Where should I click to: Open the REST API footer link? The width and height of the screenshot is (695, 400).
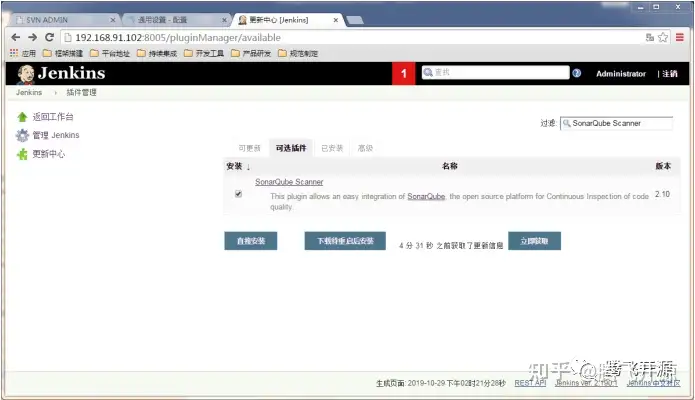tap(530, 383)
